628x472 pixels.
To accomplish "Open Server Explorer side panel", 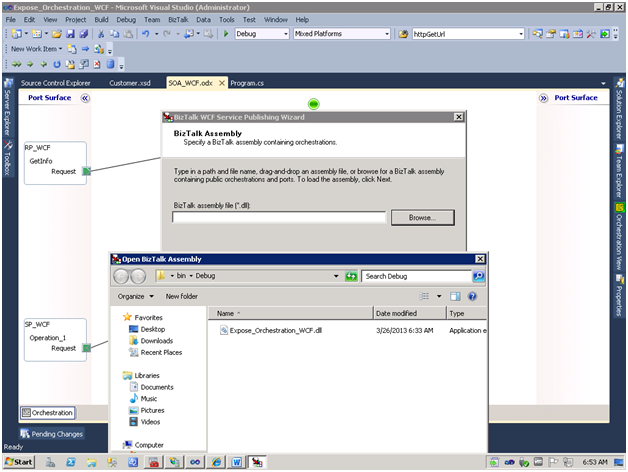I will tap(8, 107).
